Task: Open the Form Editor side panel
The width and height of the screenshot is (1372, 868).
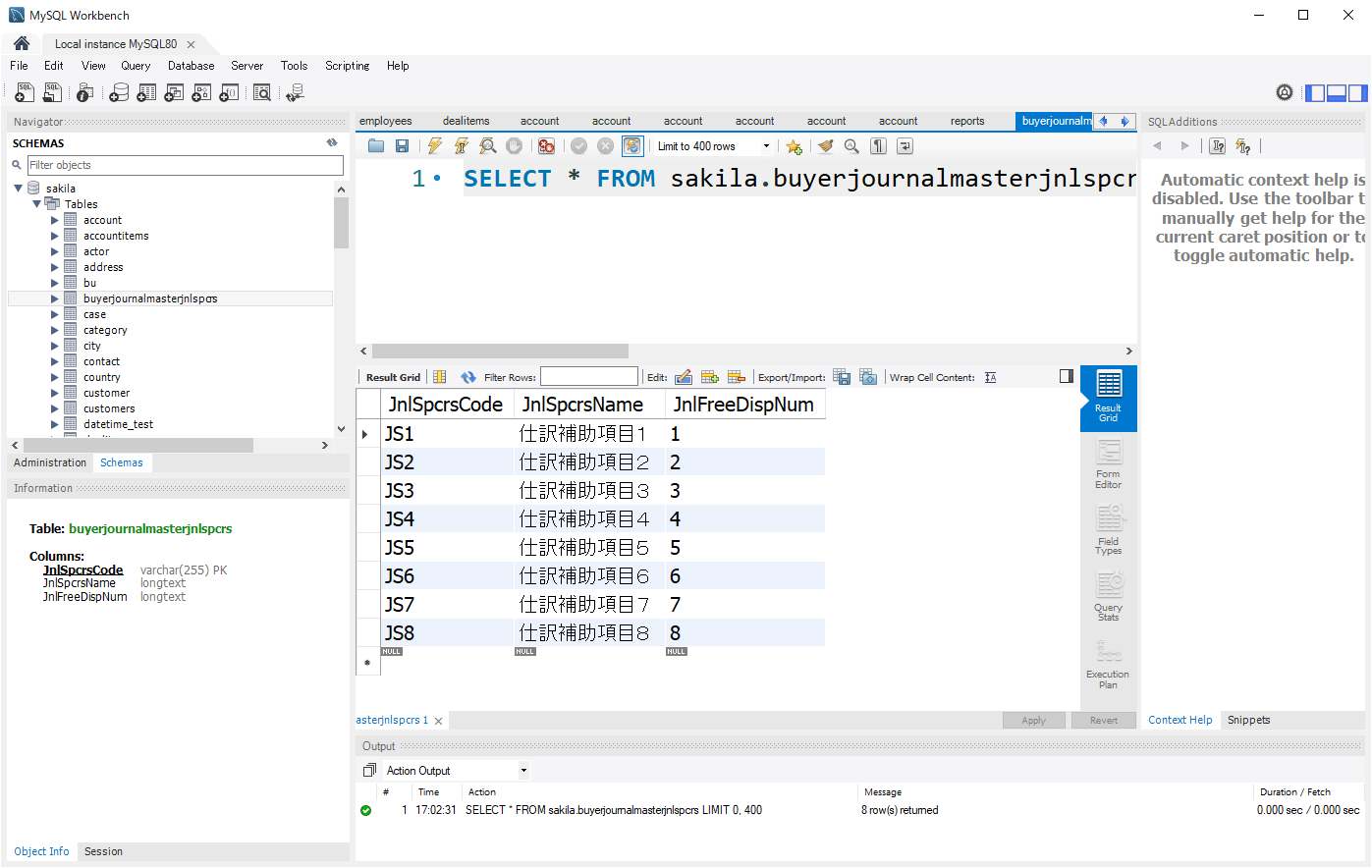Action: coord(1109,464)
